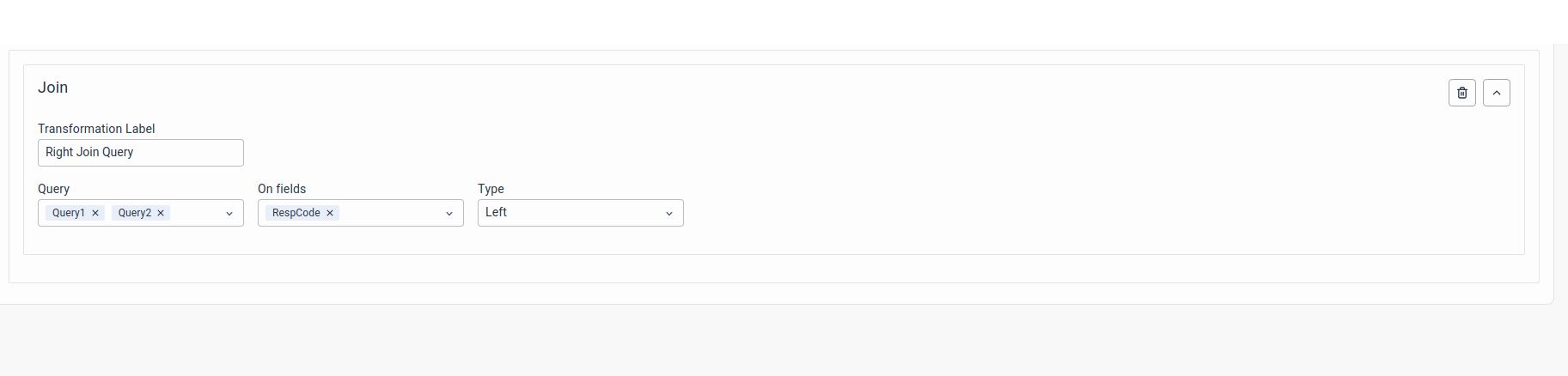Click the Join section heading
This screenshot has height=376, width=1568.
click(52, 88)
